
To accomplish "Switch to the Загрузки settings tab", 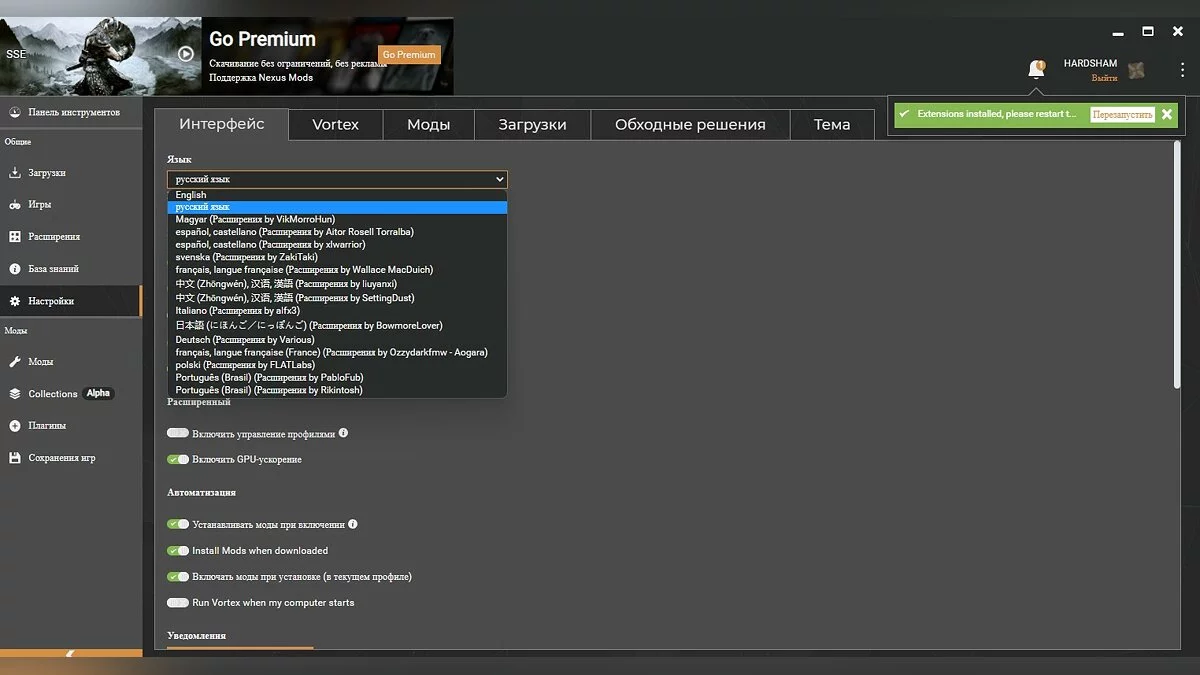I will [x=532, y=125].
